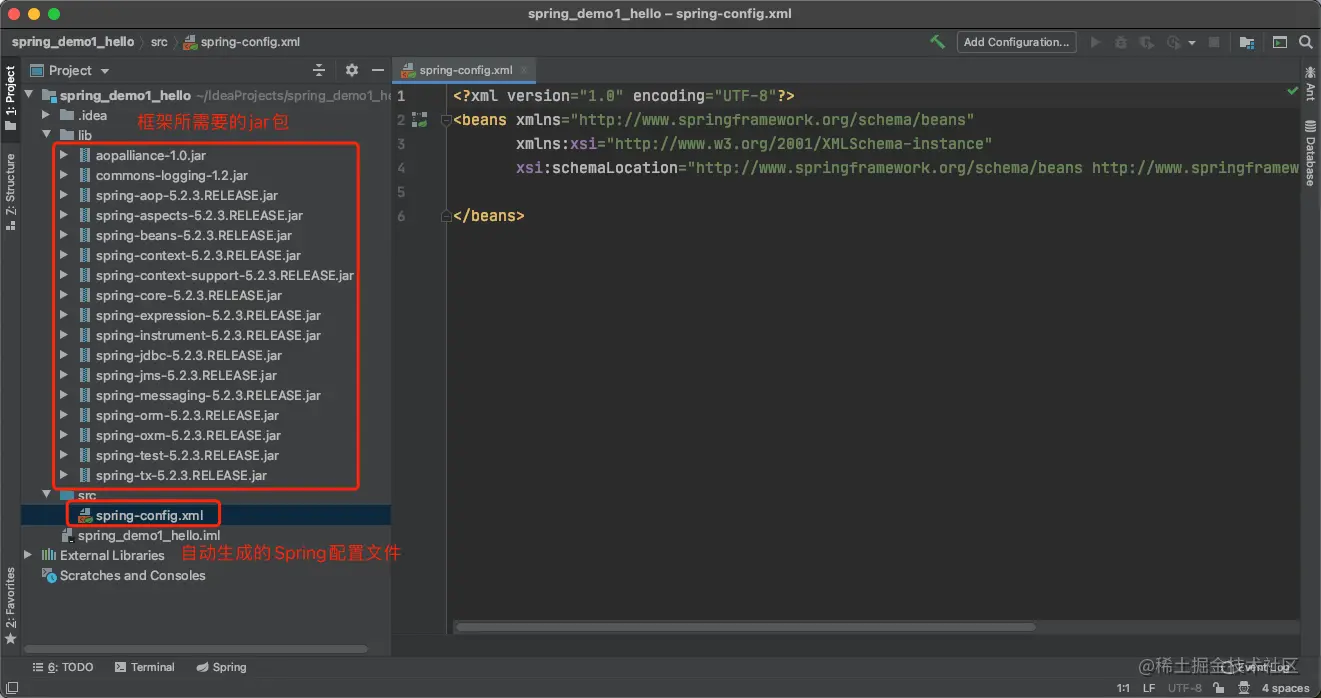Image resolution: width=1321 pixels, height=698 pixels.
Task: Select spring-beans-5.2.3.RELEASE.jar row
Action: [206, 235]
